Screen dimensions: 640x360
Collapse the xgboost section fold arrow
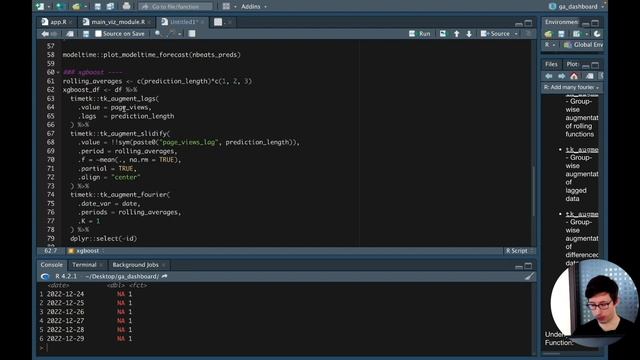(58, 73)
